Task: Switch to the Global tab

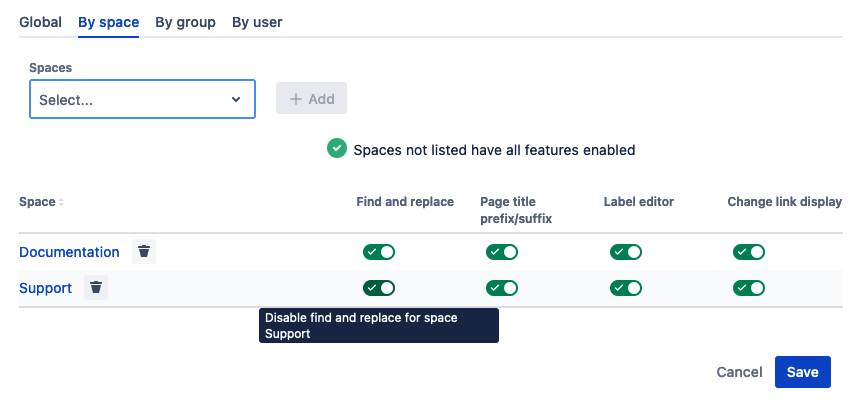Action: [40, 22]
